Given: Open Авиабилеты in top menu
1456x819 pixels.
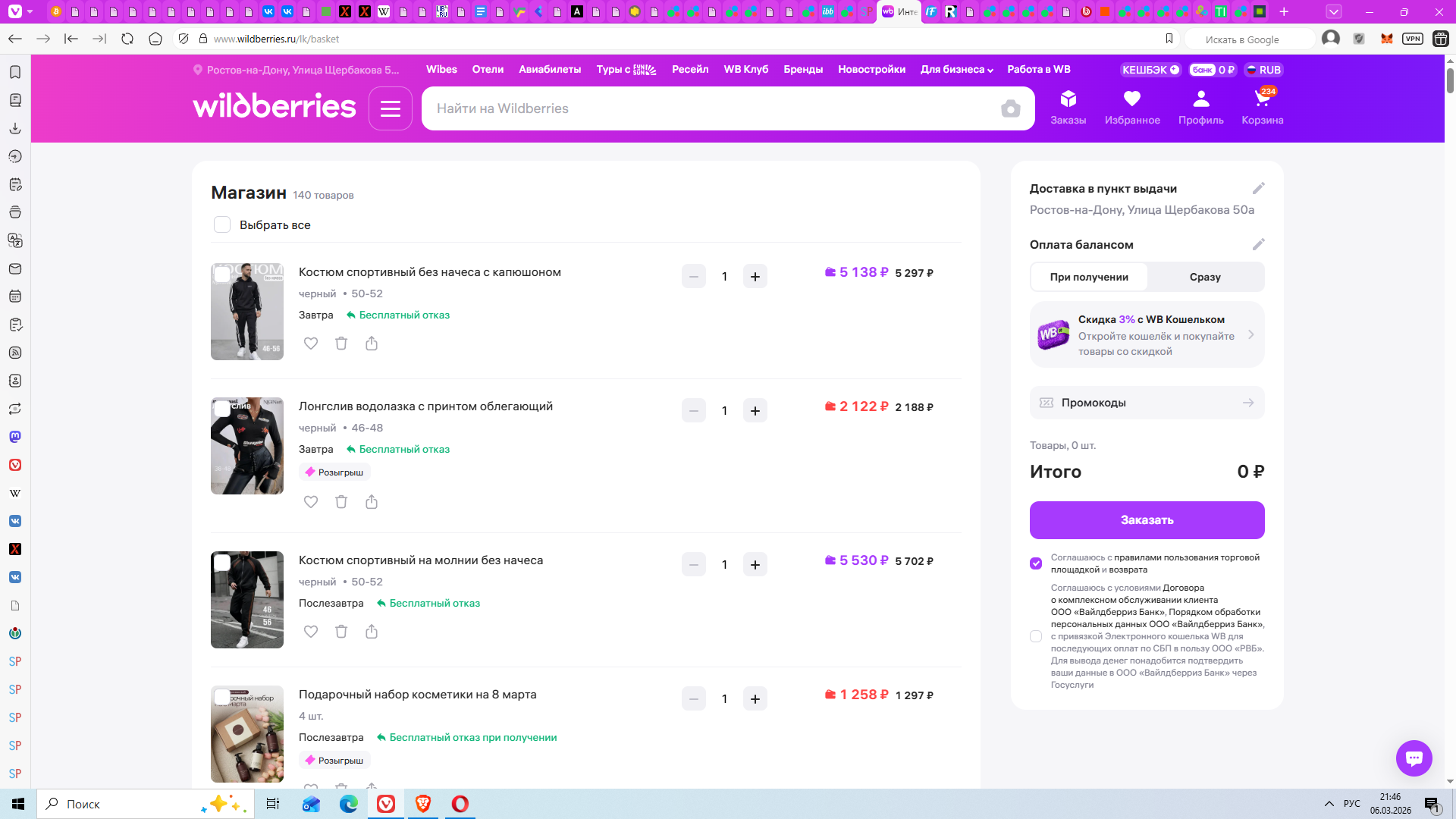Looking at the screenshot, I should pos(550,69).
